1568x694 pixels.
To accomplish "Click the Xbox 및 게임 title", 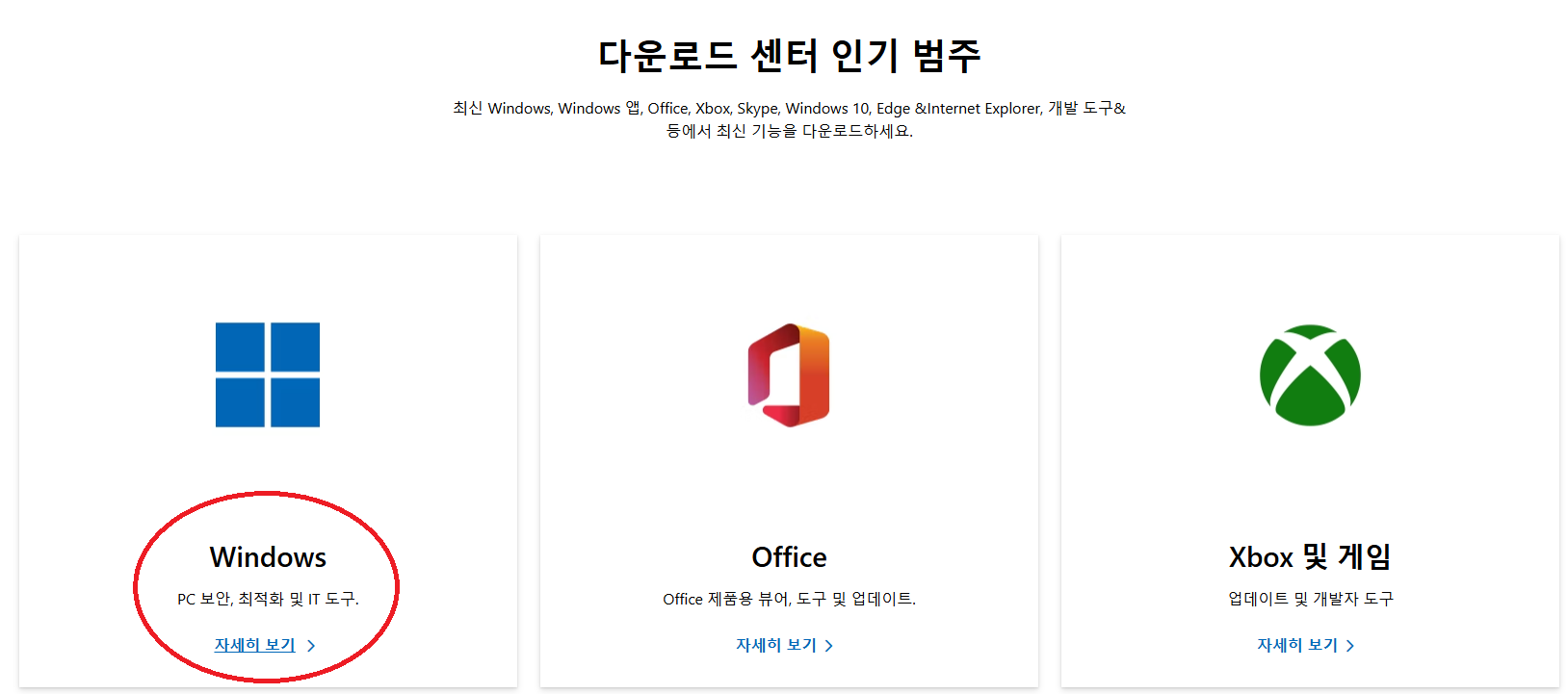I will pyautogui.click(x=1310, y=557).
